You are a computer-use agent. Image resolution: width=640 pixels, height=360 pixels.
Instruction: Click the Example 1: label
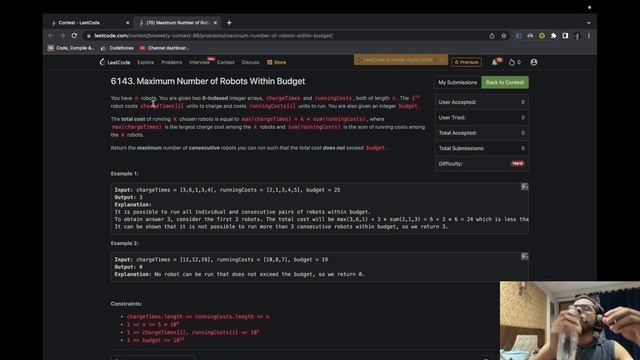tap(124, 173)
